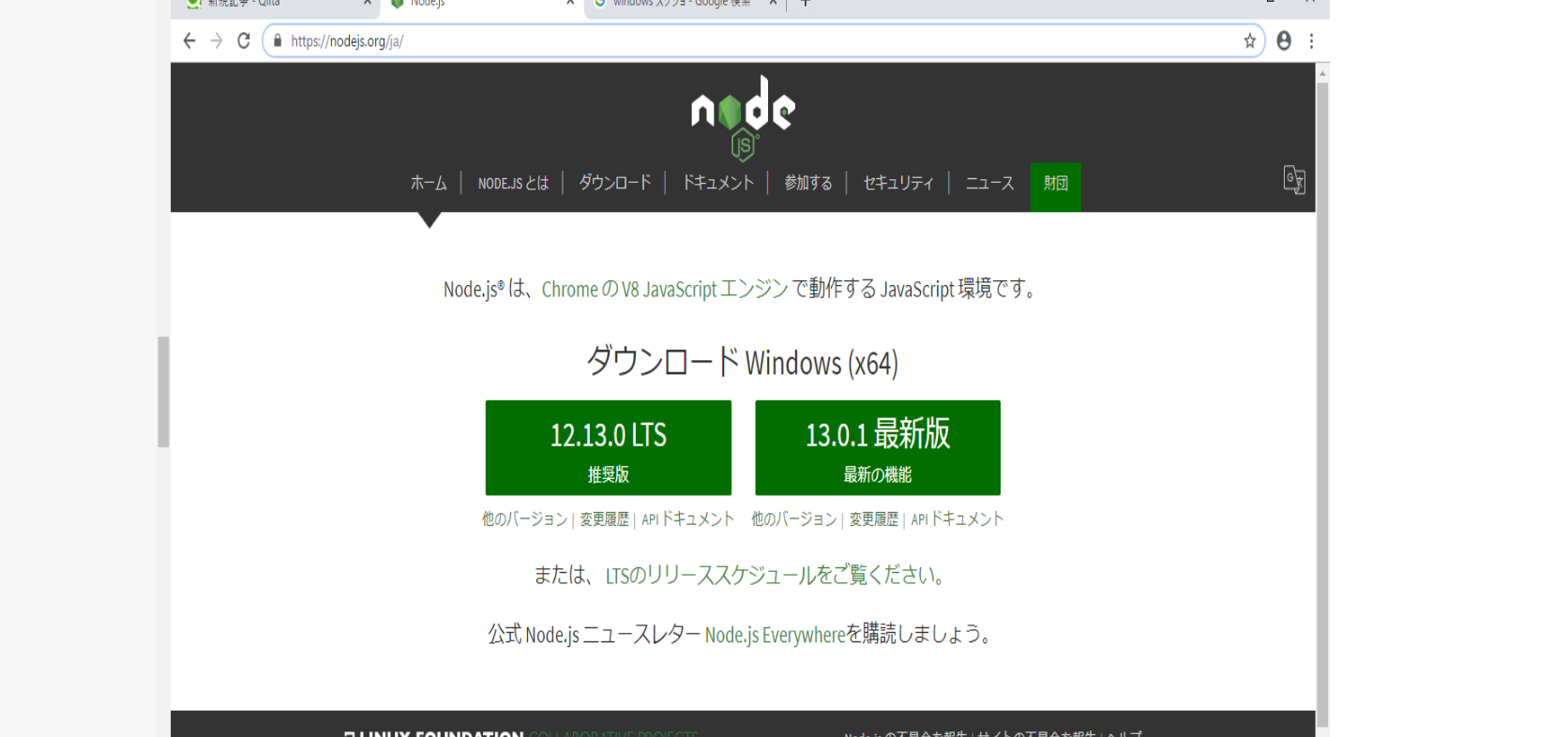
Task: Open 他のバージョン under 13.0.1 最新版
Action: [x=794, y=519]
